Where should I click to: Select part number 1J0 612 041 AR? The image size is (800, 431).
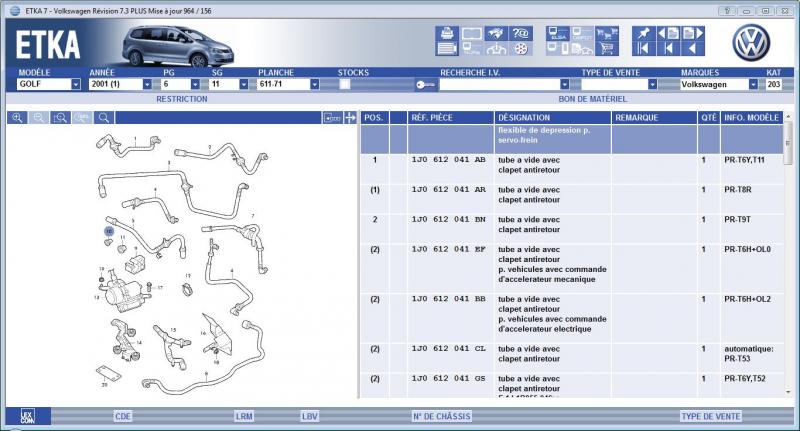click(448, 189)
